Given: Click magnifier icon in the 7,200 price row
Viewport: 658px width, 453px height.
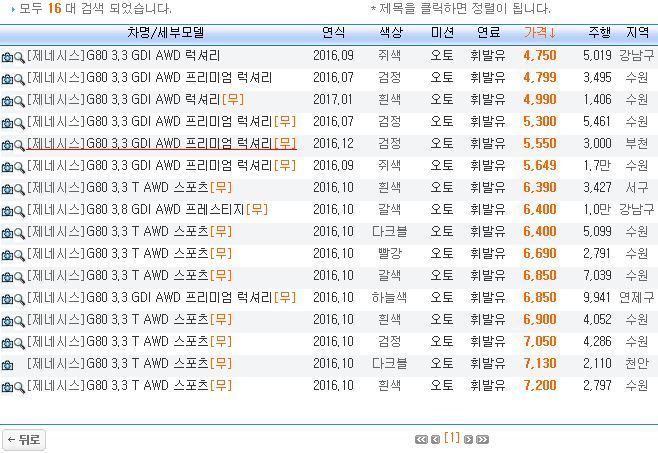Looking at the screenshot, I should [19, 388].
